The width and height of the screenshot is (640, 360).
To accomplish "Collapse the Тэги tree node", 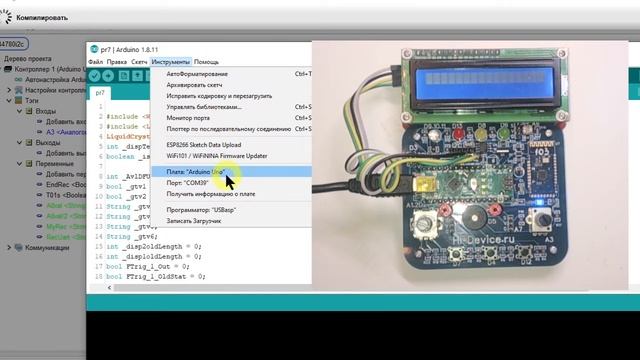I will tap(9, 100).
